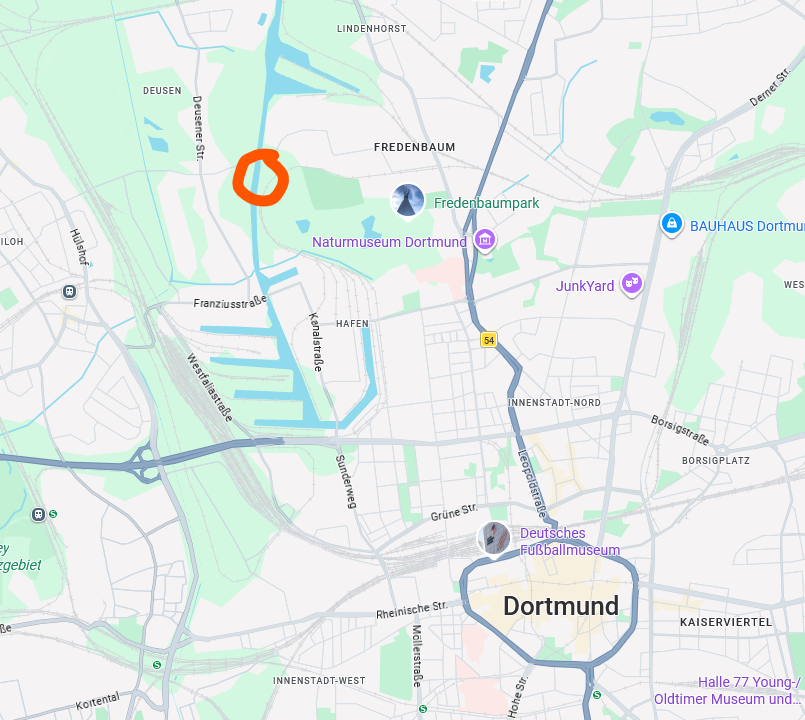
Task: Click the S-Bahn icon near Möllerstraße
Action: pos(423,709)
